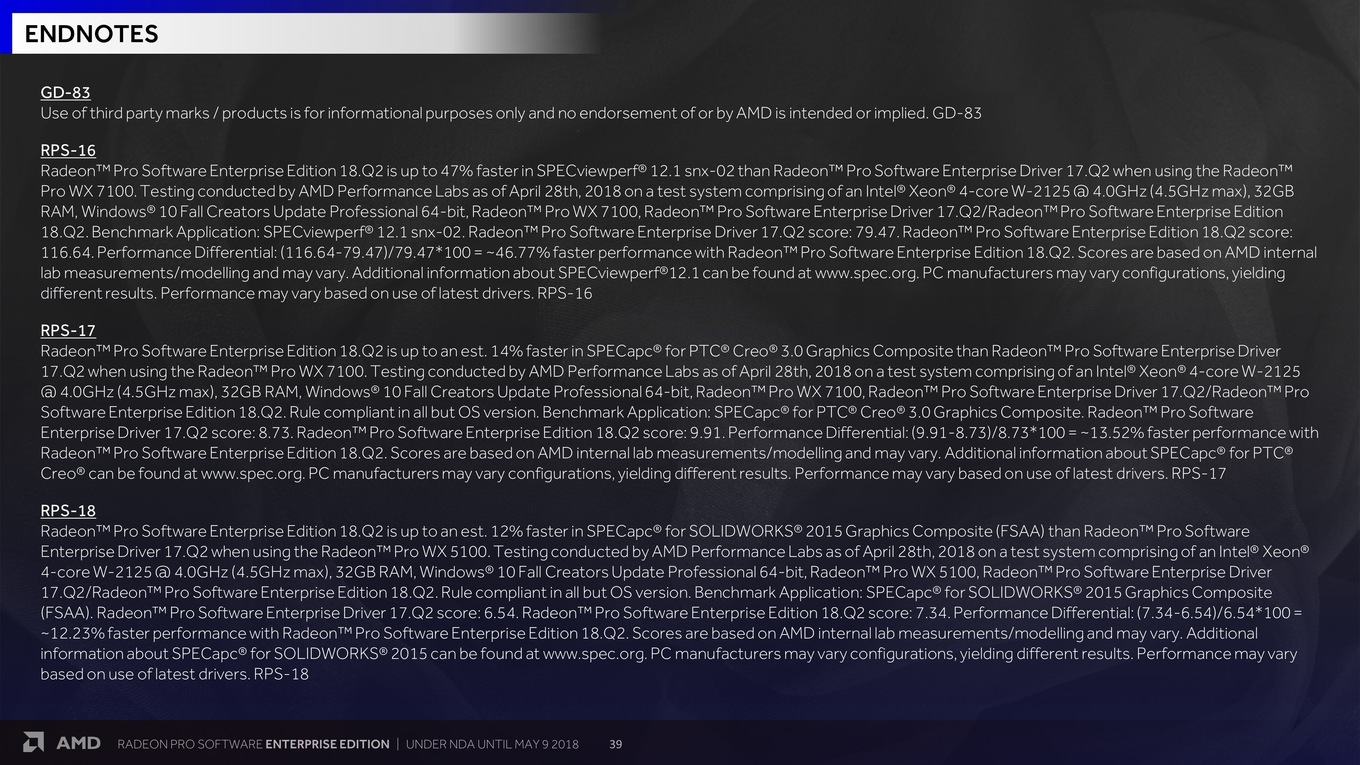
Task: Click the AMD logo in footer
Action: [x=62, y=743]
